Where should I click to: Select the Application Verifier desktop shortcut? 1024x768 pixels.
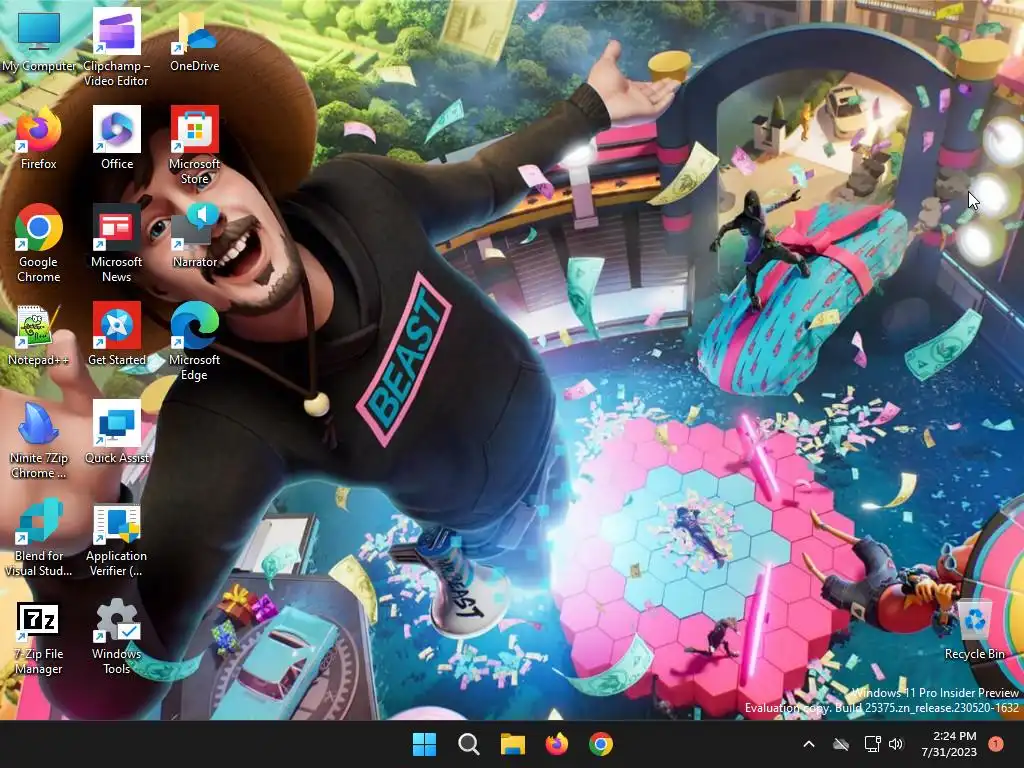pos(116,541)
